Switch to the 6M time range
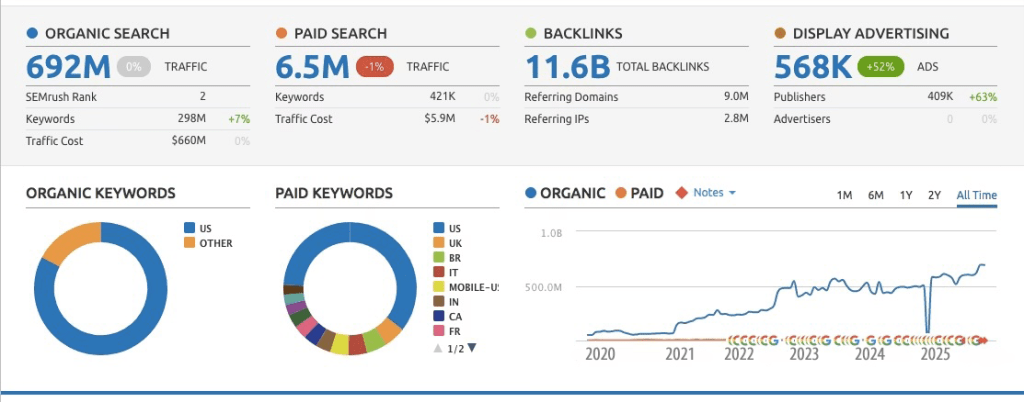1024x402 pixels. 875,195
